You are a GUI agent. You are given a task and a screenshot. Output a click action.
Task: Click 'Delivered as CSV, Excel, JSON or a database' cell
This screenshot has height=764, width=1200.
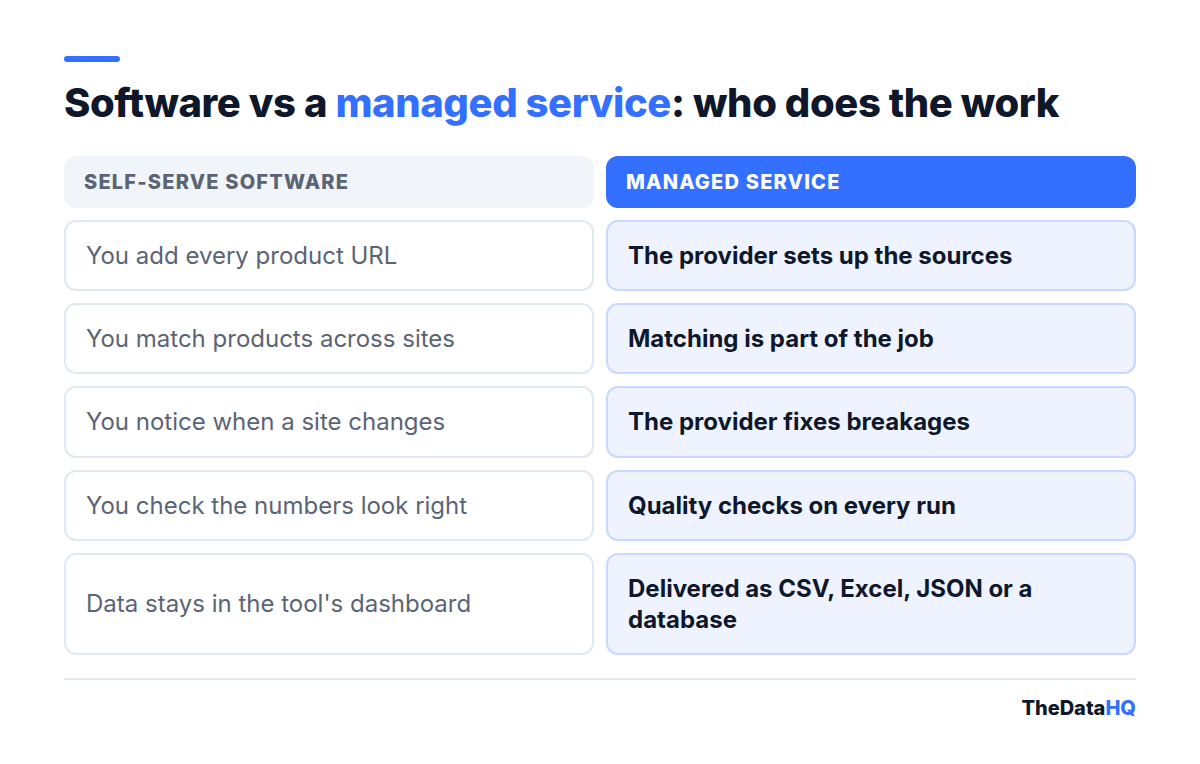871,604
